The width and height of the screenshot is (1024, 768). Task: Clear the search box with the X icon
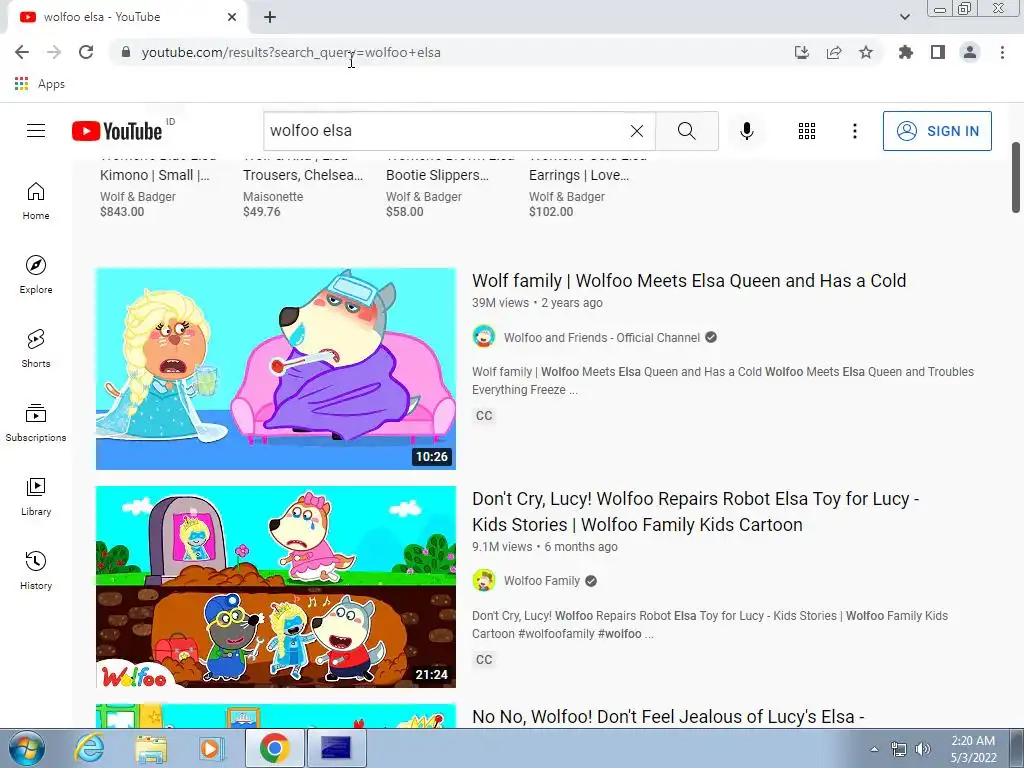(637, 131)
